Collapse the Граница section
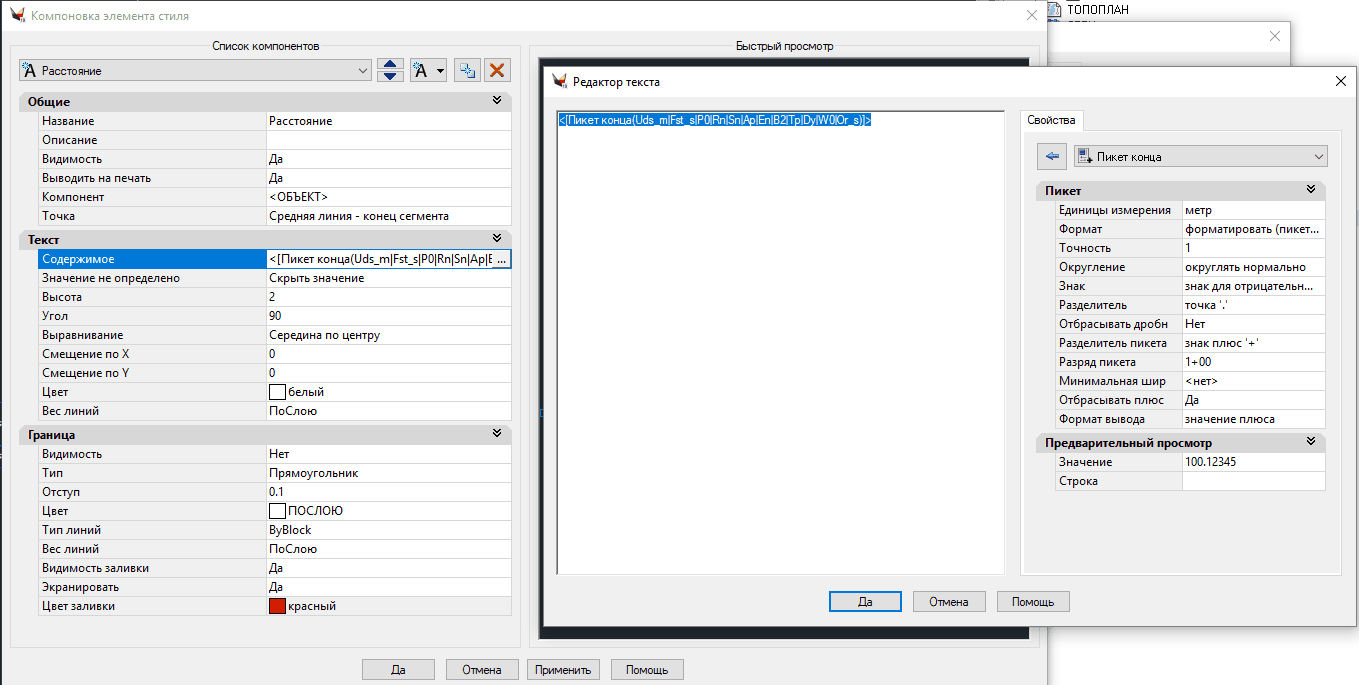1359x685 pixels. click(x=497, y=434)
